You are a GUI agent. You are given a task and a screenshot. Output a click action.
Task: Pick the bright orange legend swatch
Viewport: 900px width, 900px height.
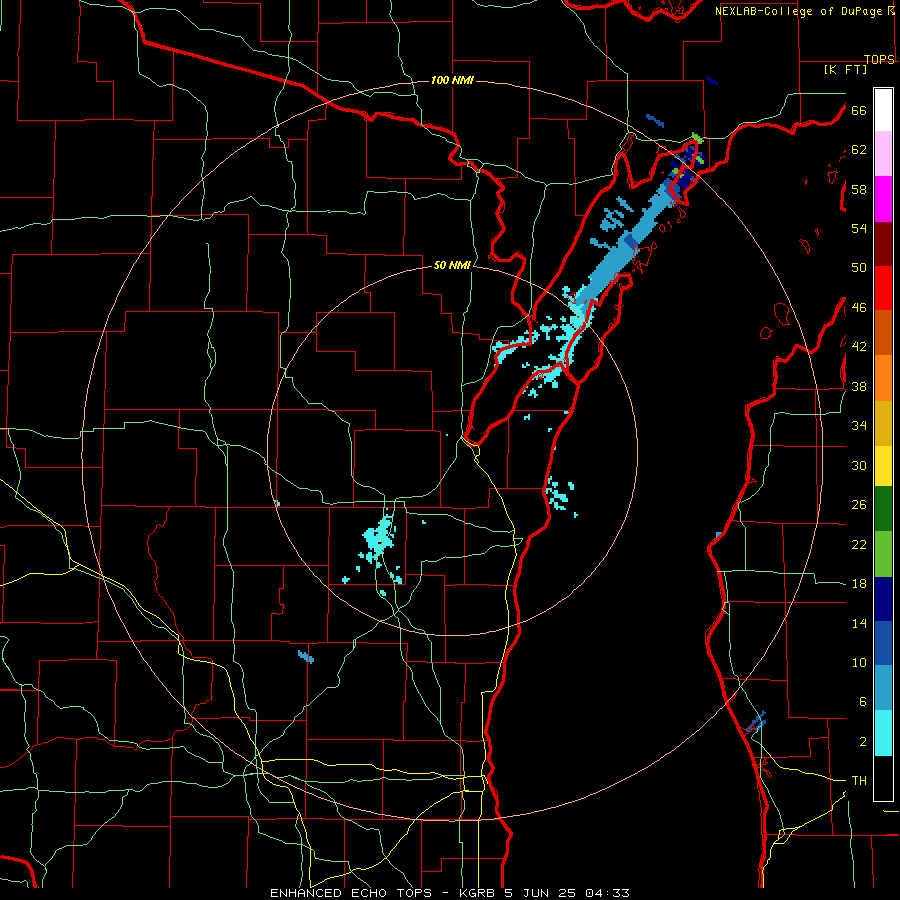pyautogui.click(x=883, y=378)
